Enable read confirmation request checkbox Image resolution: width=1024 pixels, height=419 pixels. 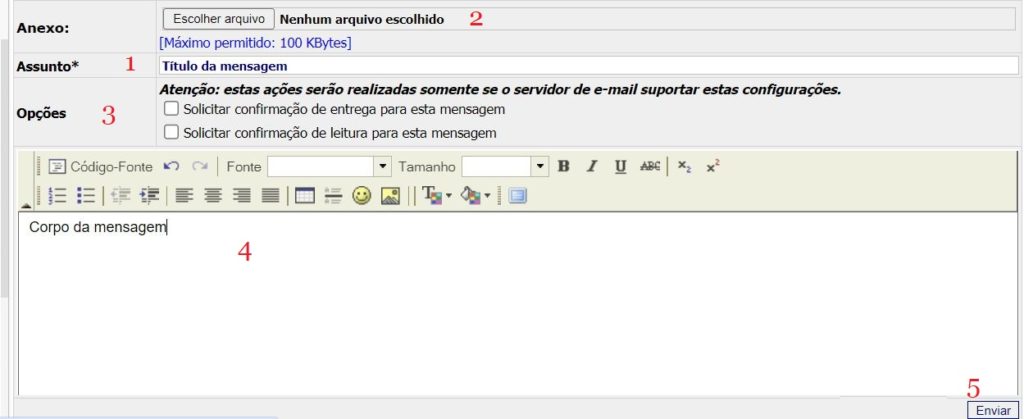point(172,132)
